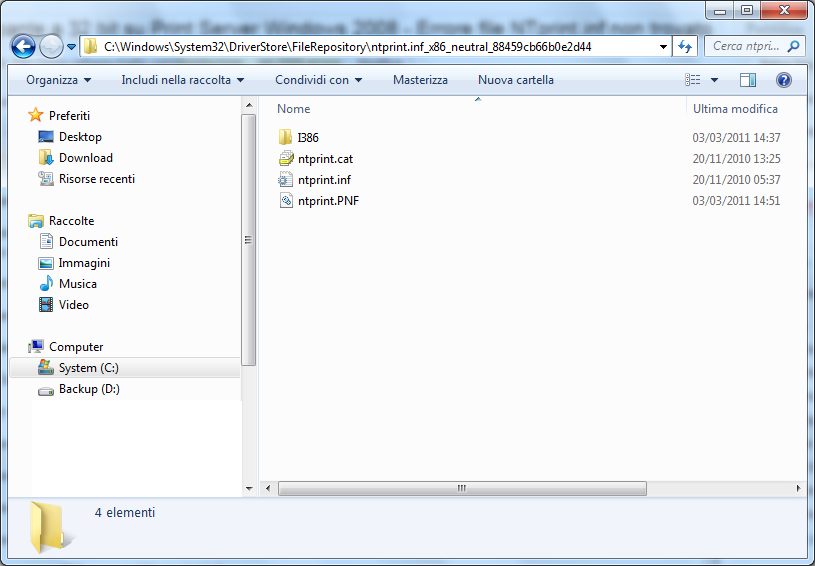
Task: Open the view options dropdown arrow
Action: click(714, 80)
